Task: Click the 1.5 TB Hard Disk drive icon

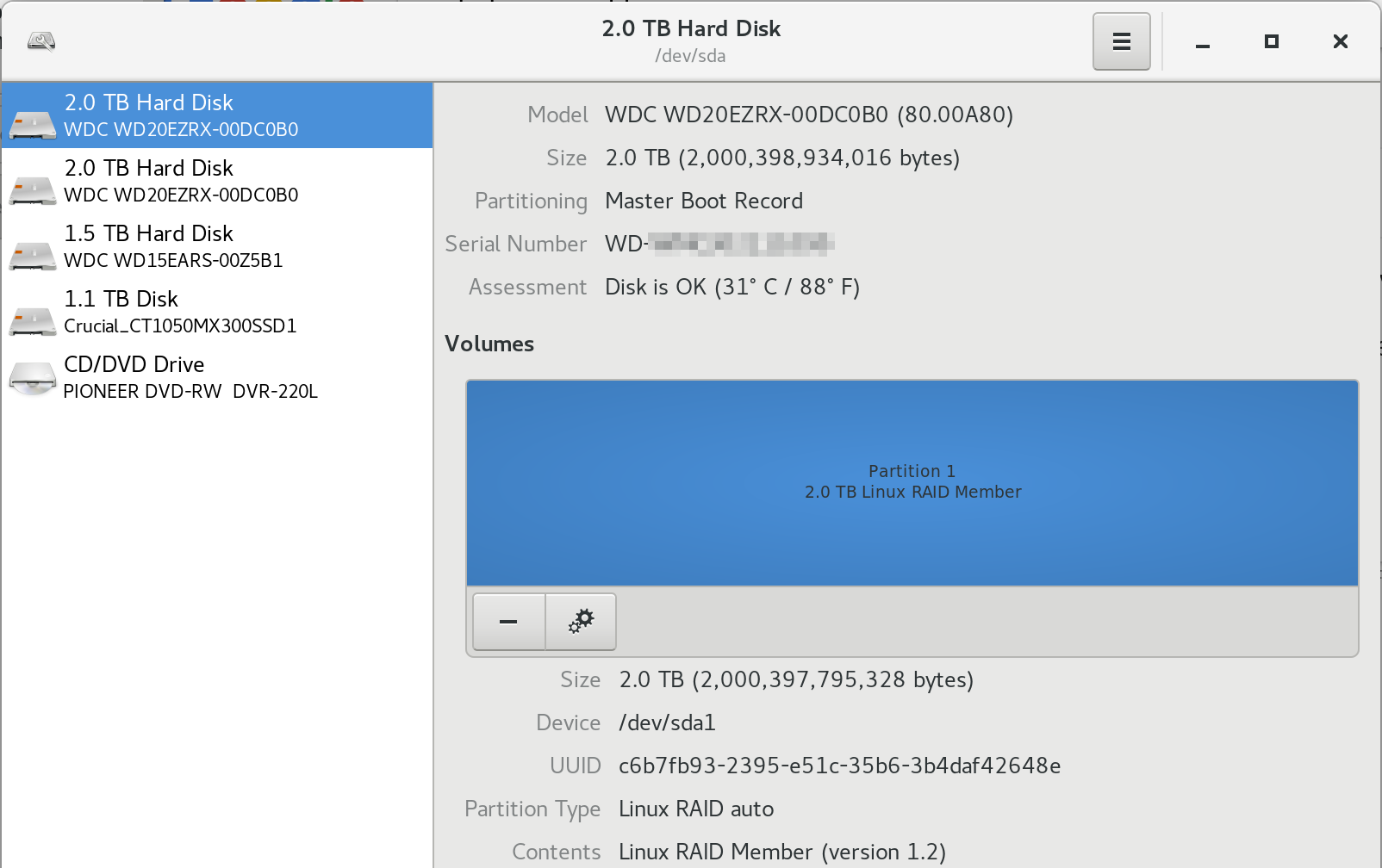Action: point(33,255)
